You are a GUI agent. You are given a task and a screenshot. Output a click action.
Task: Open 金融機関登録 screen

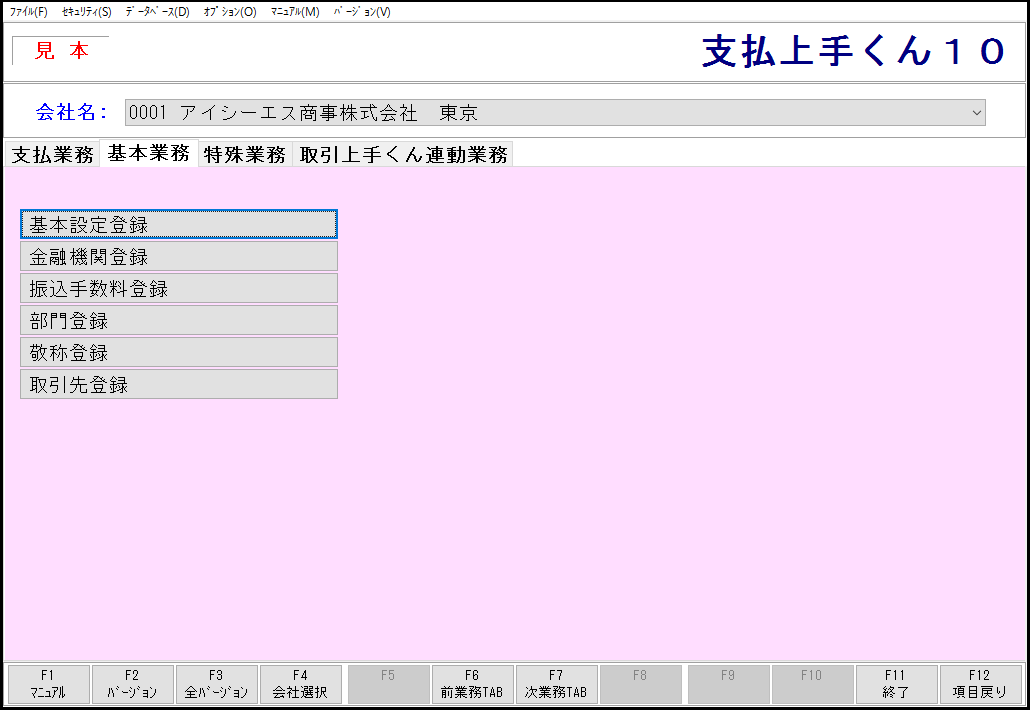click(x=179, y=256)
